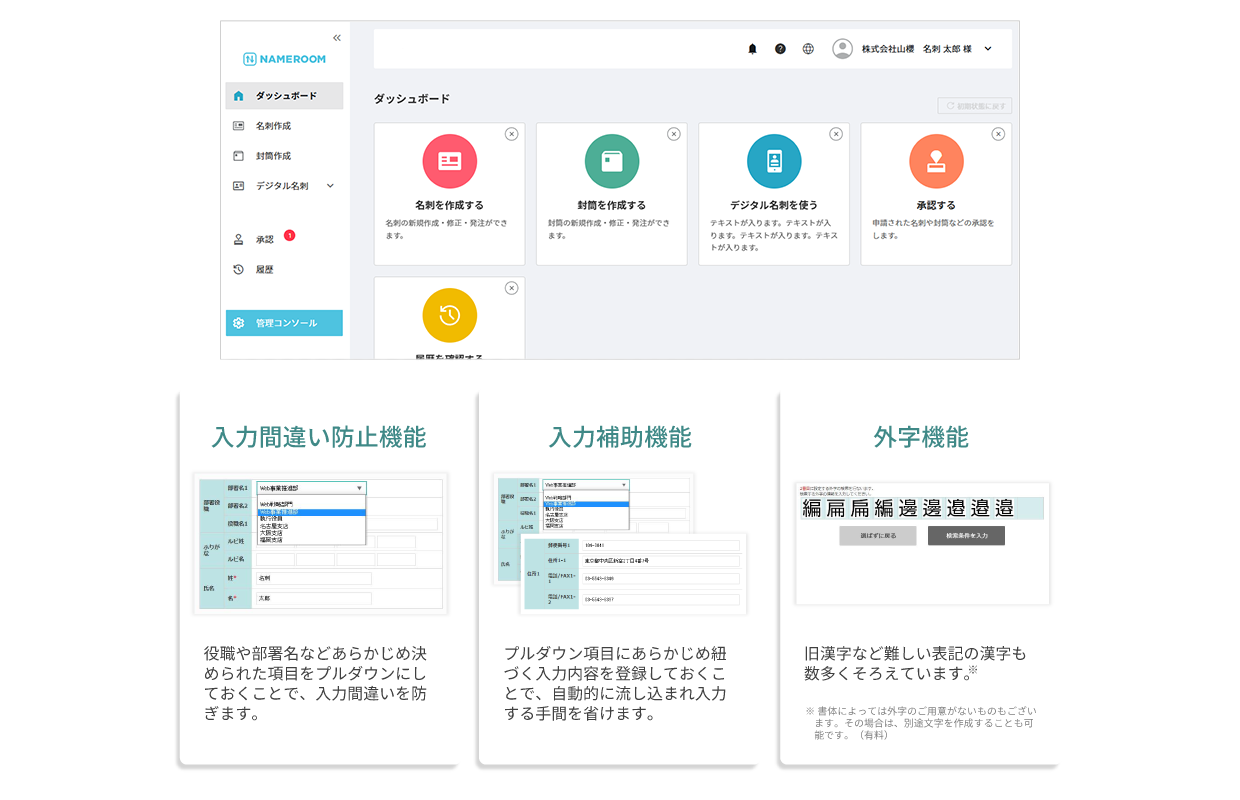Close the 承認する dashboard card
1240x800 pixels.
[998, 134]
